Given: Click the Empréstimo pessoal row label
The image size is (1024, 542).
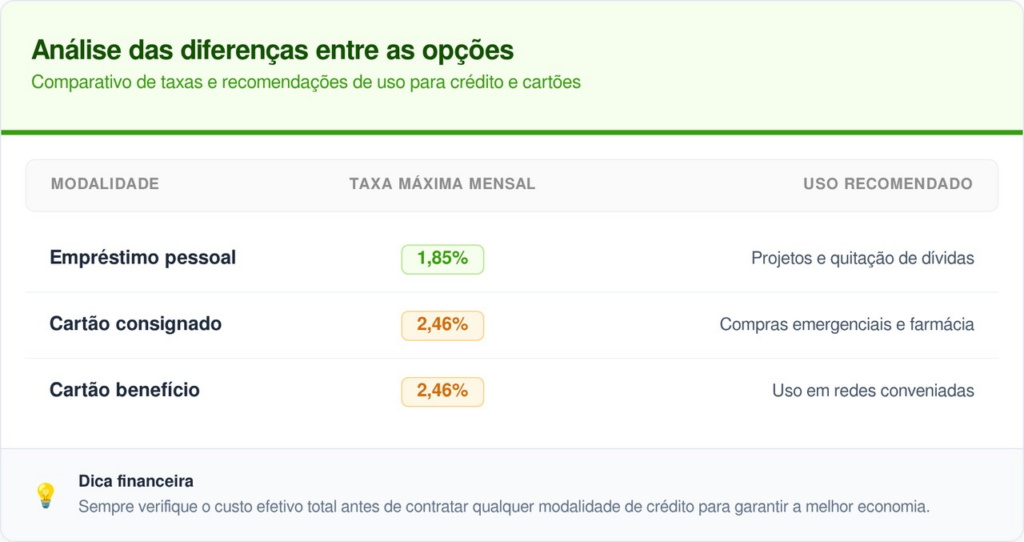Looking at the screenshot, I should coord(143,258).
